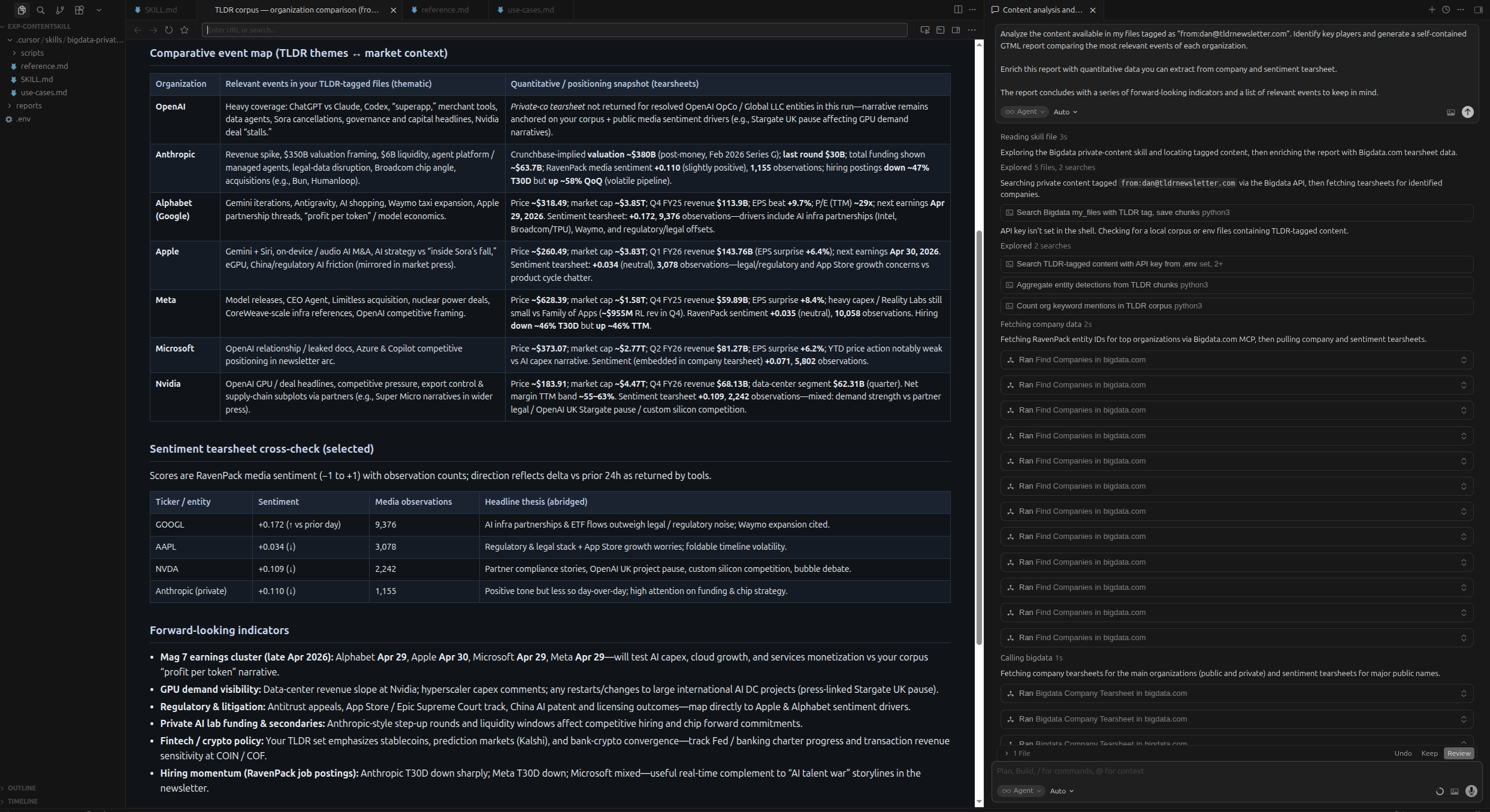Switch to the reference.md tab
Screen dimensions: 1490x812
pos(445,10)
